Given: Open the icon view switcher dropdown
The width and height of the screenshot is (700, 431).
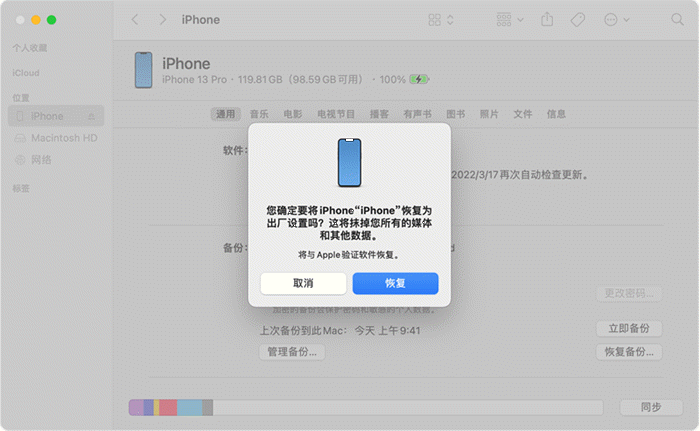Looking at the screenshot, I should pos(440,20).
